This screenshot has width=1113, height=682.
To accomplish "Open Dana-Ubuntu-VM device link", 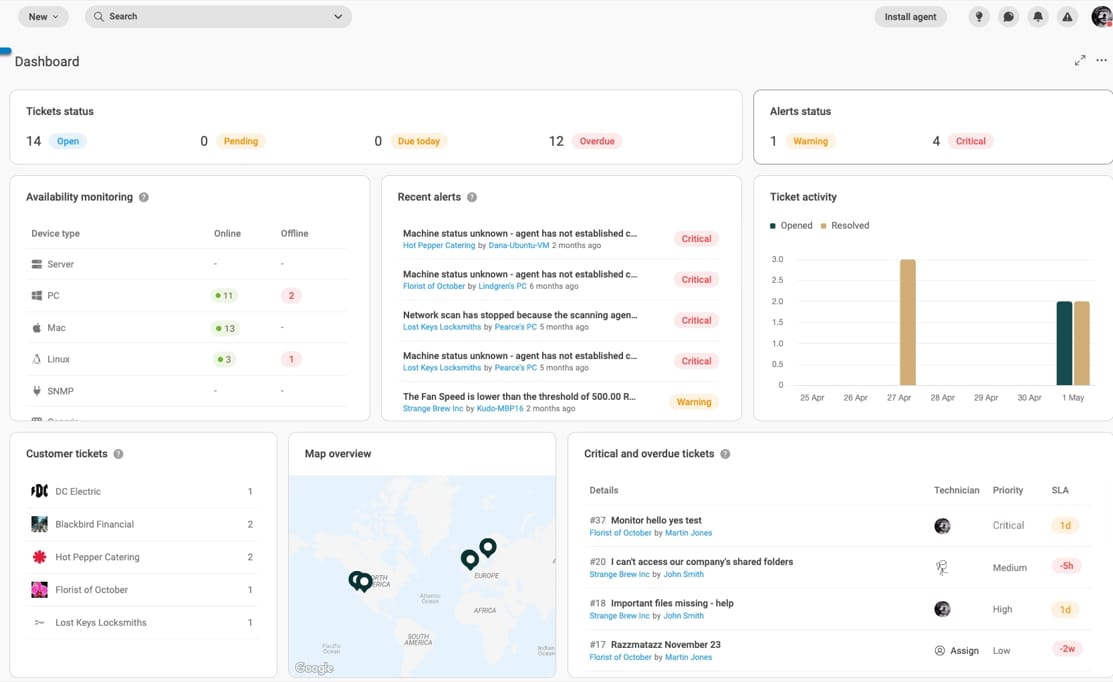I will [519, 246].
